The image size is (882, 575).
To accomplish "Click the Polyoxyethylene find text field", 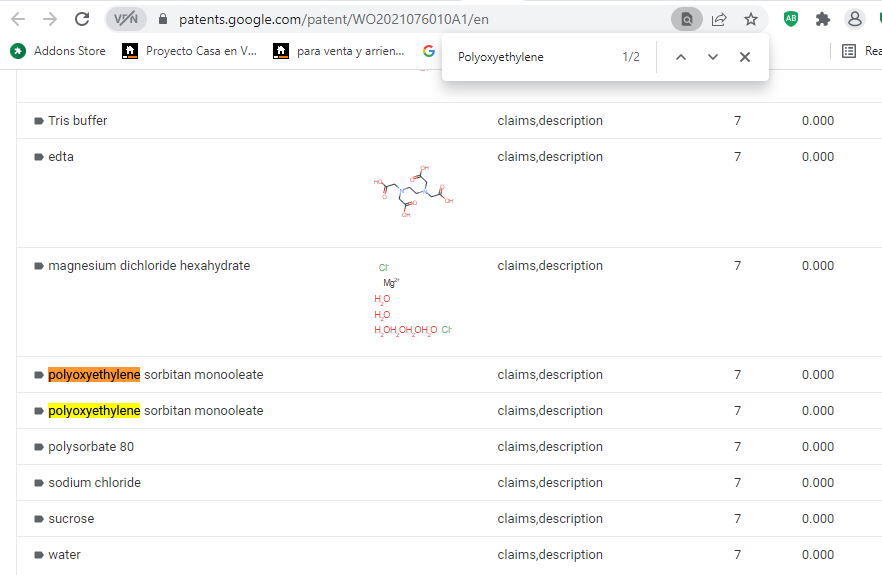I will coord(530,57).
